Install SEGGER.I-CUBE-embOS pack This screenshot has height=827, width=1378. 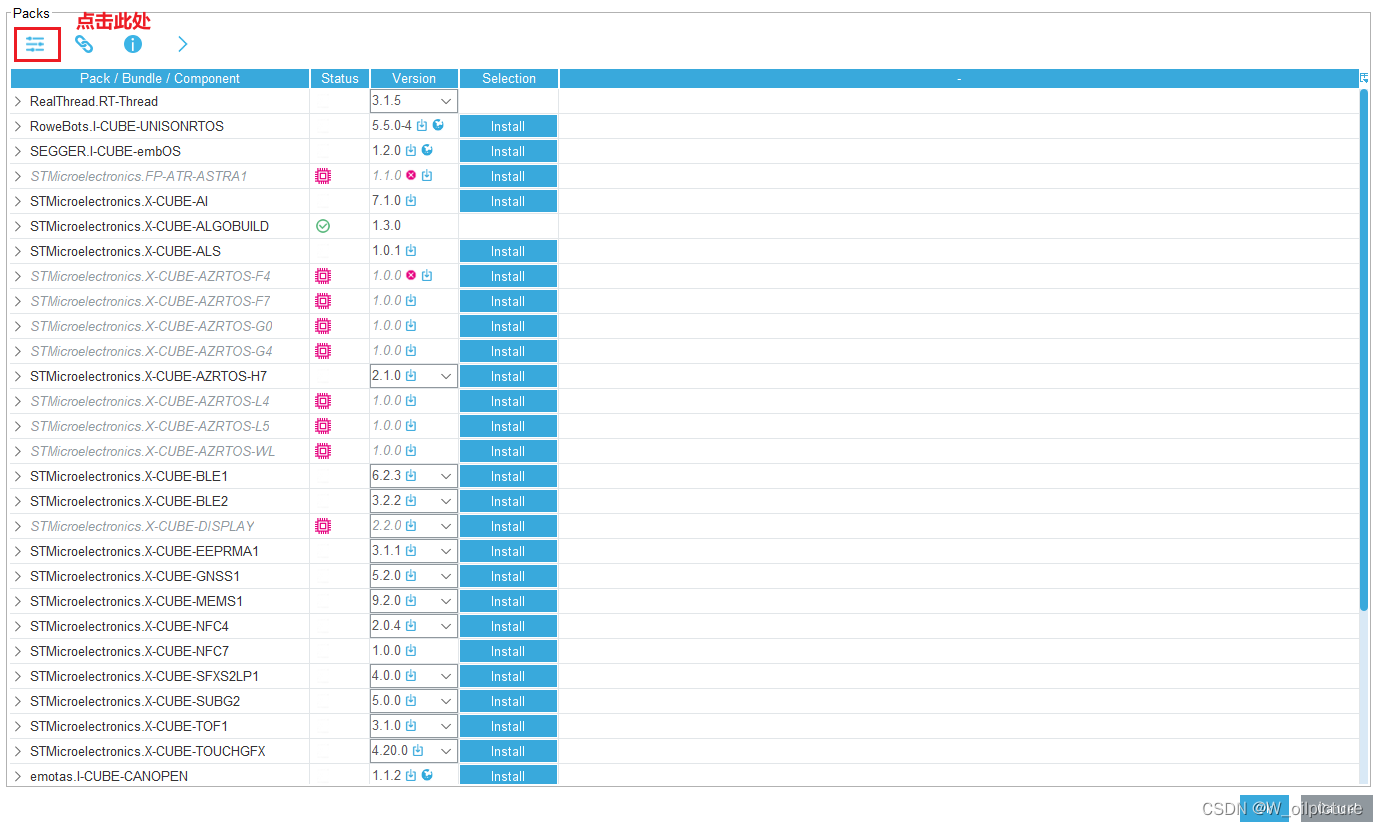click(508, 151)
